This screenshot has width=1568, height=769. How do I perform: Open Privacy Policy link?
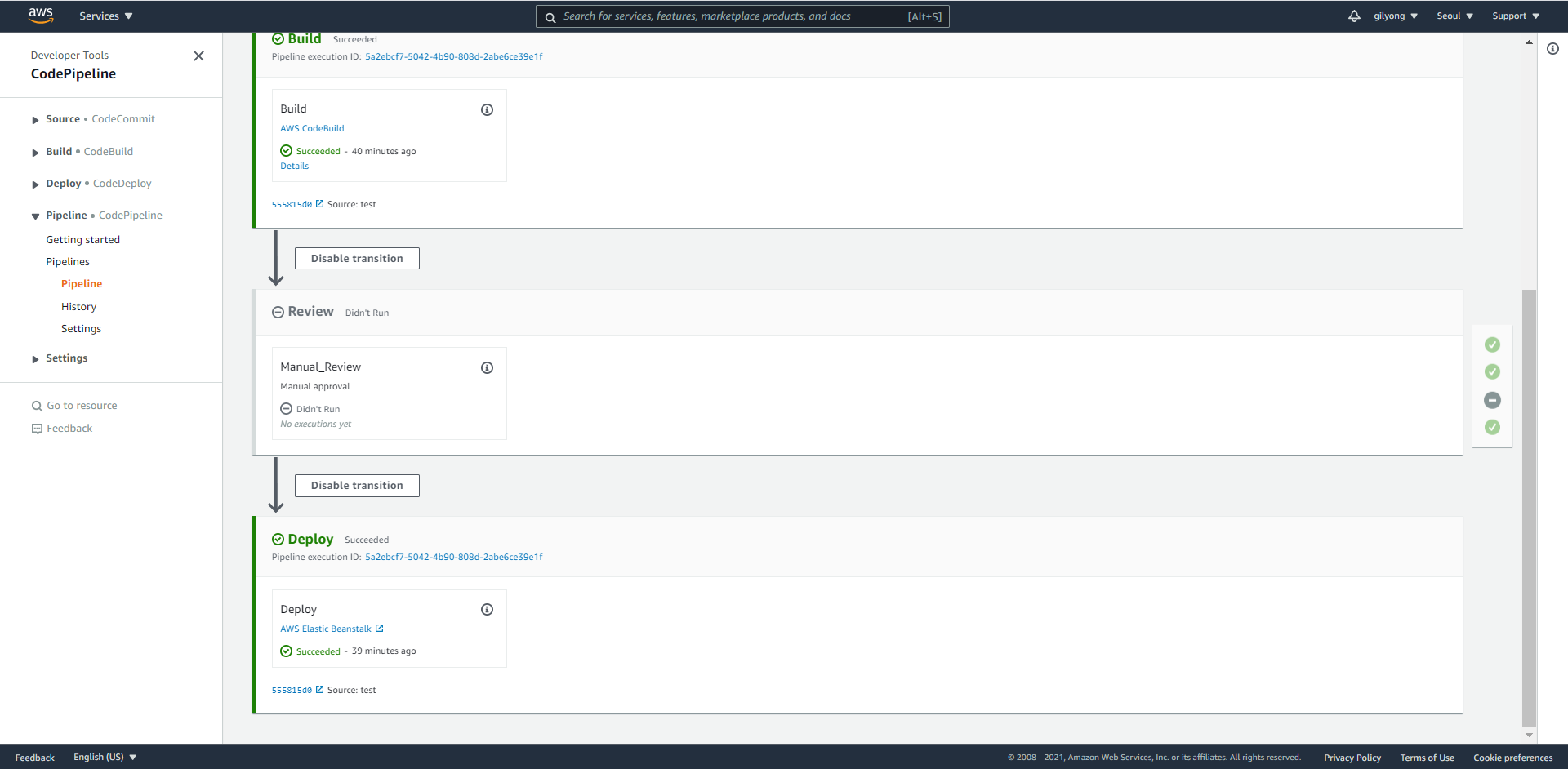[1352, 758]
